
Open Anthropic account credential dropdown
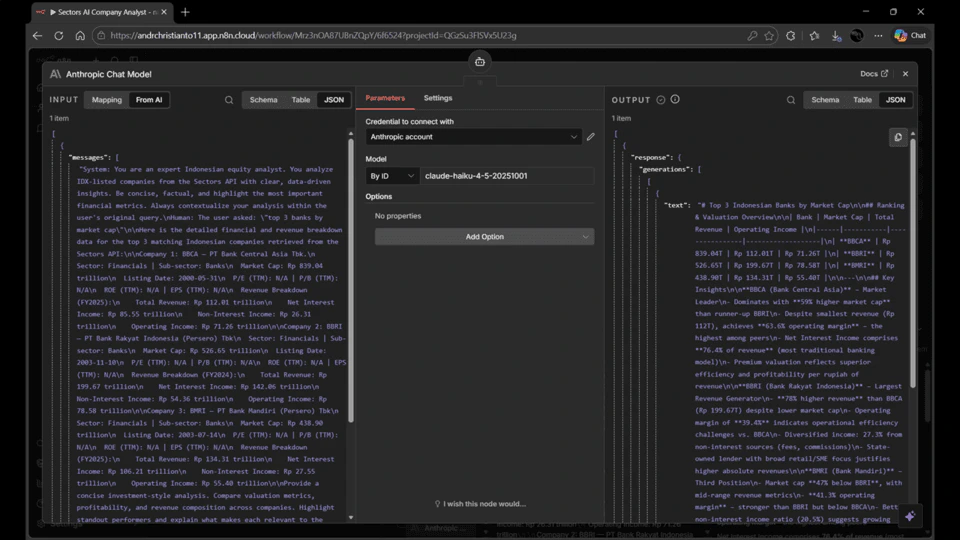[x=473, y=137]
